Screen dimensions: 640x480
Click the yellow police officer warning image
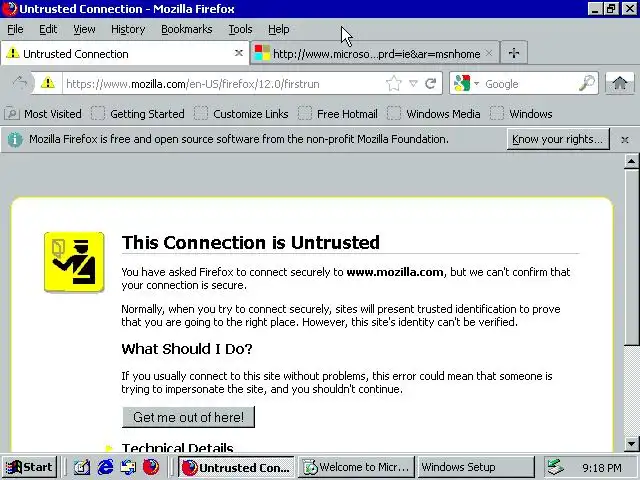pyautogui.click(x=74, y=262)
